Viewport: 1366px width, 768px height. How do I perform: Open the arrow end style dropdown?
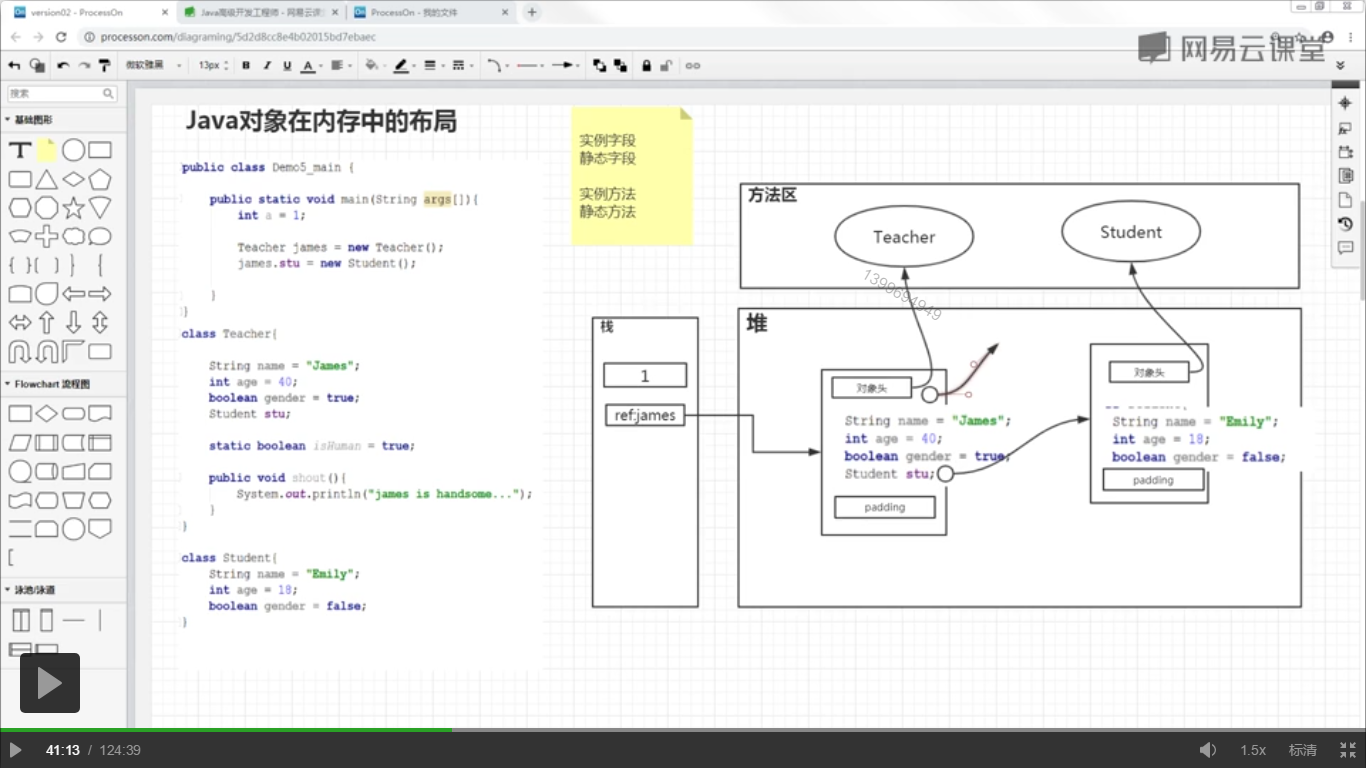click(566, 65)
